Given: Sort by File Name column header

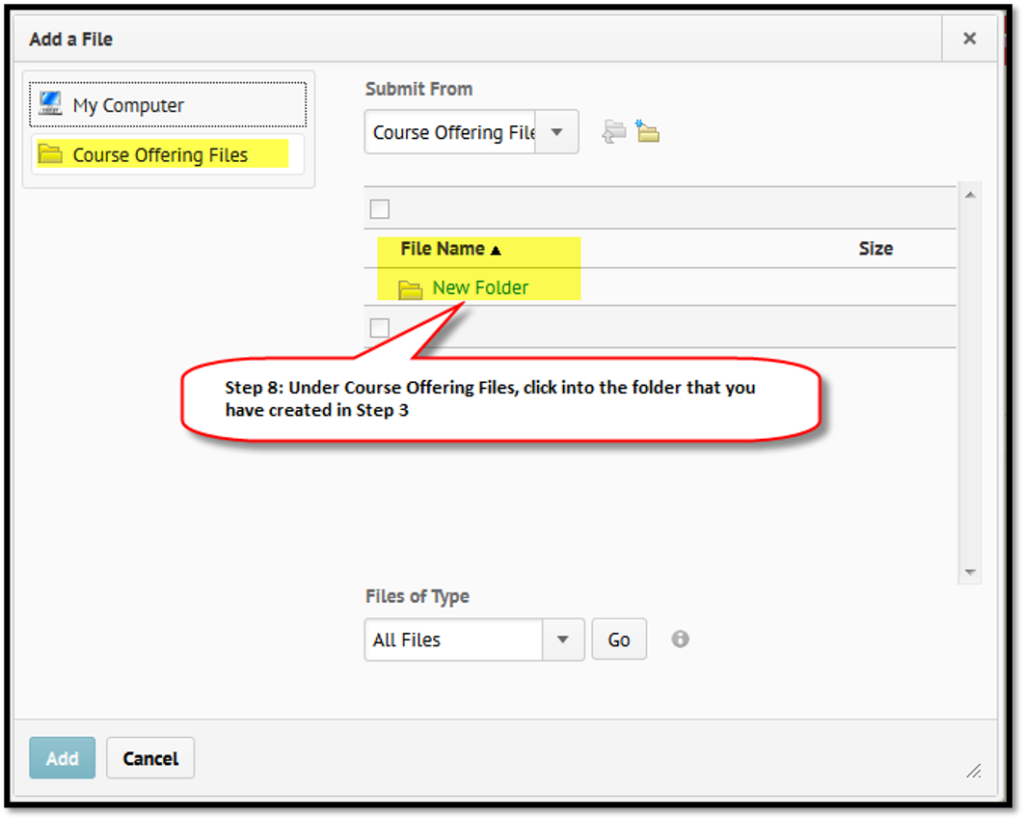Looking at the screenshot, I should click(x=443, y=249).
